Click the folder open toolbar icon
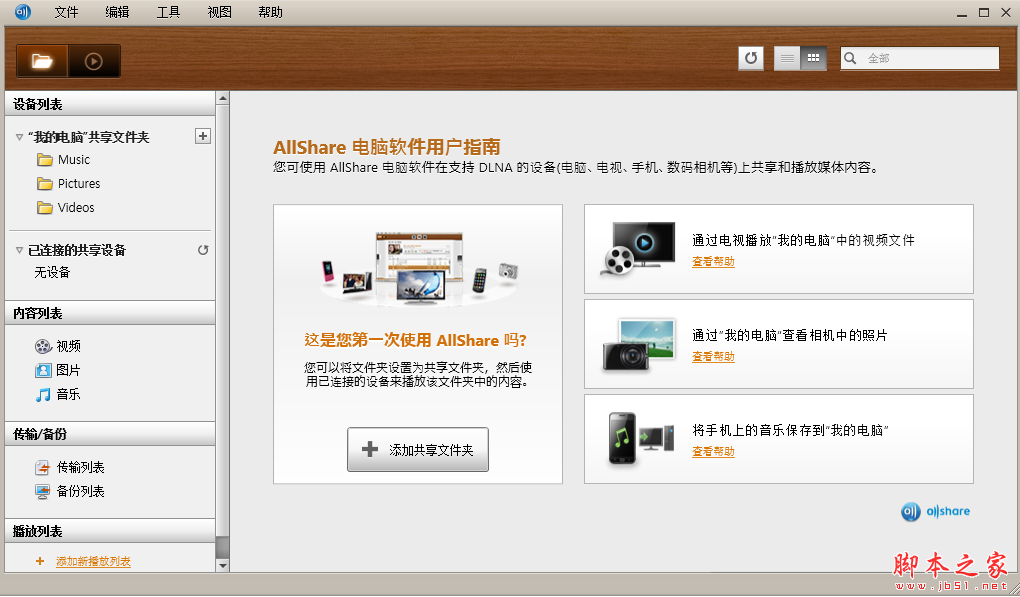 (41, 60)
